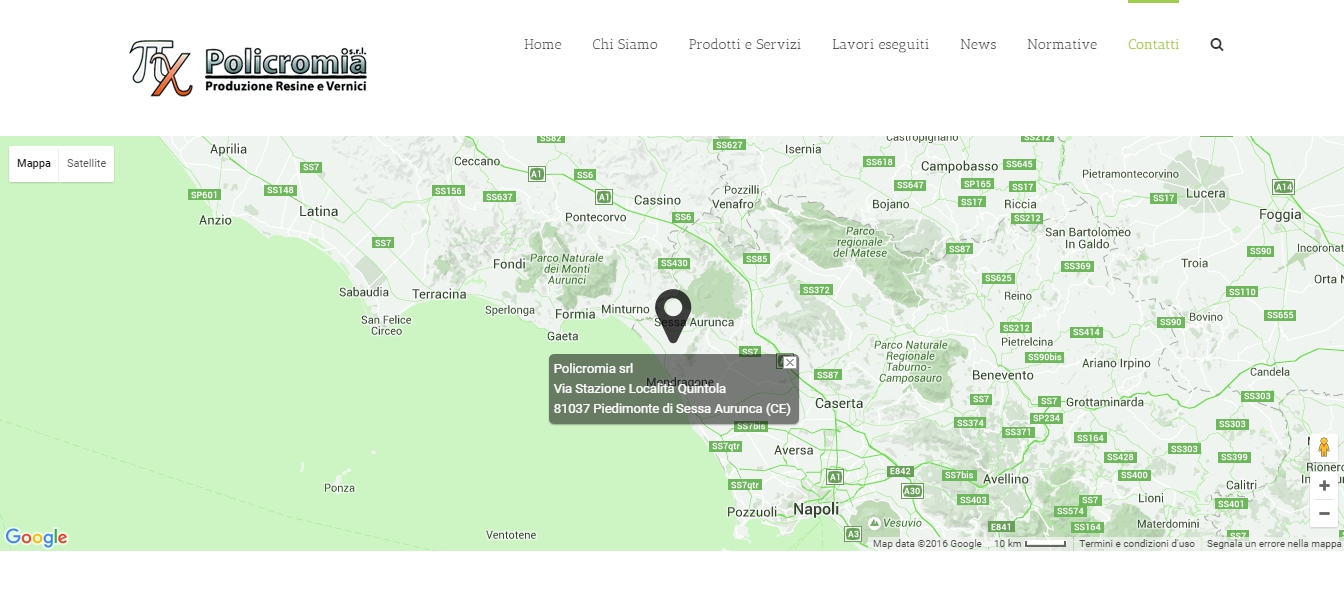Click the Foggia city label
Viewport: 1344px width, 593px height.
point(1280,214)
